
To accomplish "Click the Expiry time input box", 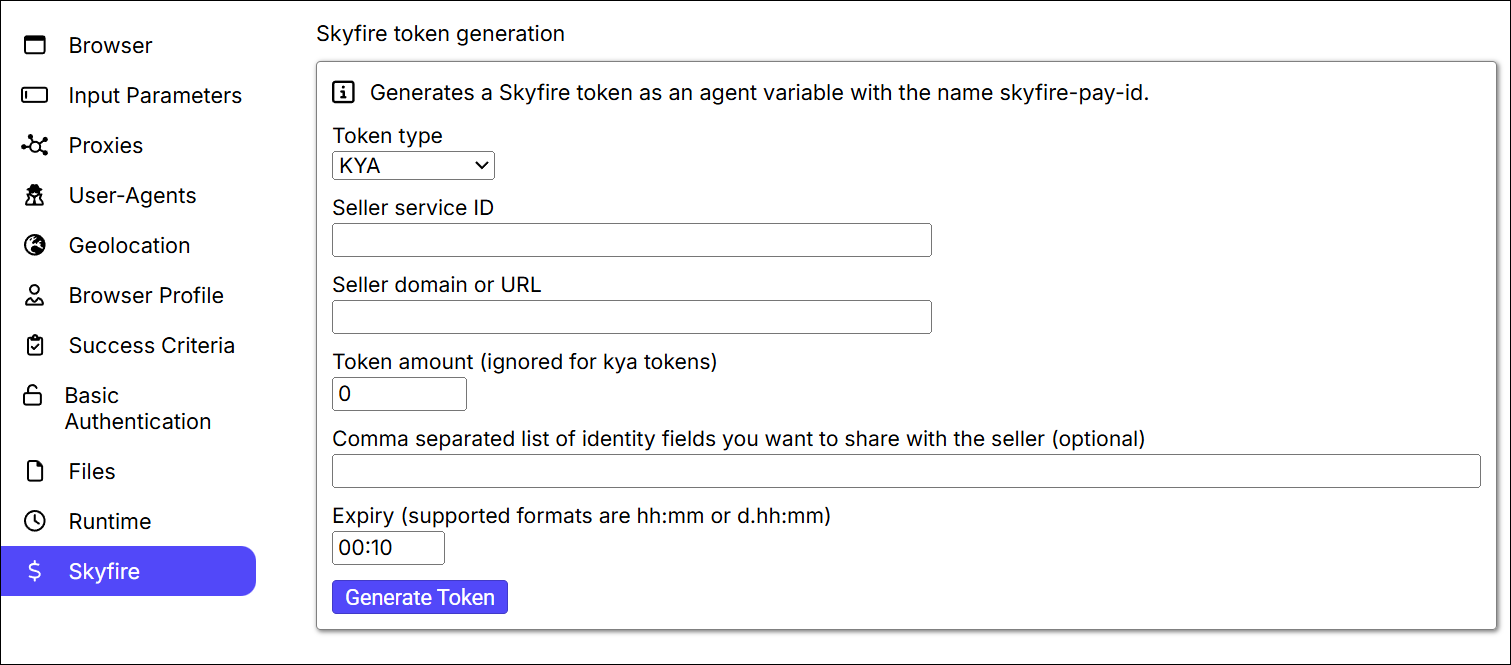I will coord(388,548).
